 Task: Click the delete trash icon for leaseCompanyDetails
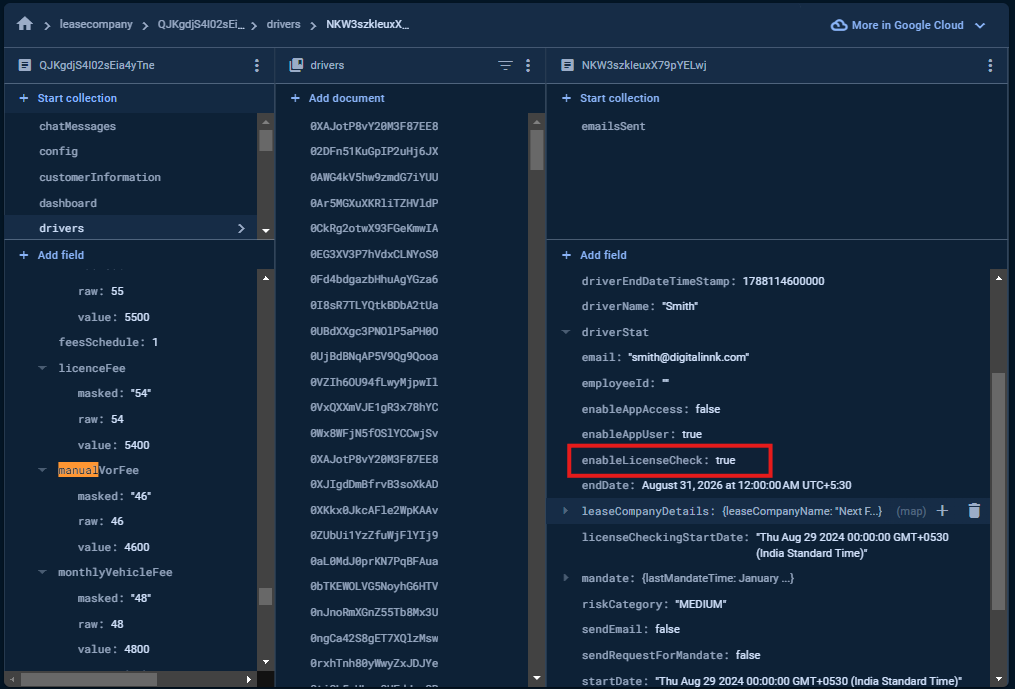click(x=974, y=510)
